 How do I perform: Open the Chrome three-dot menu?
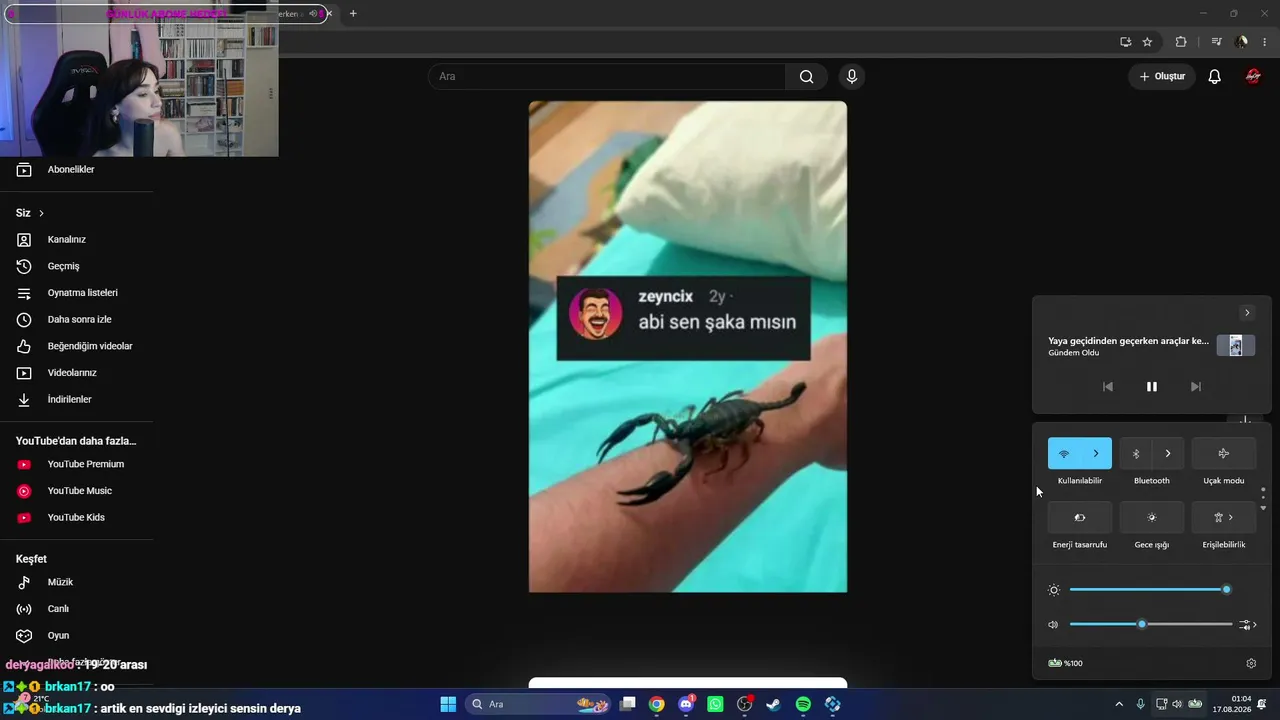click(1265, 42)
